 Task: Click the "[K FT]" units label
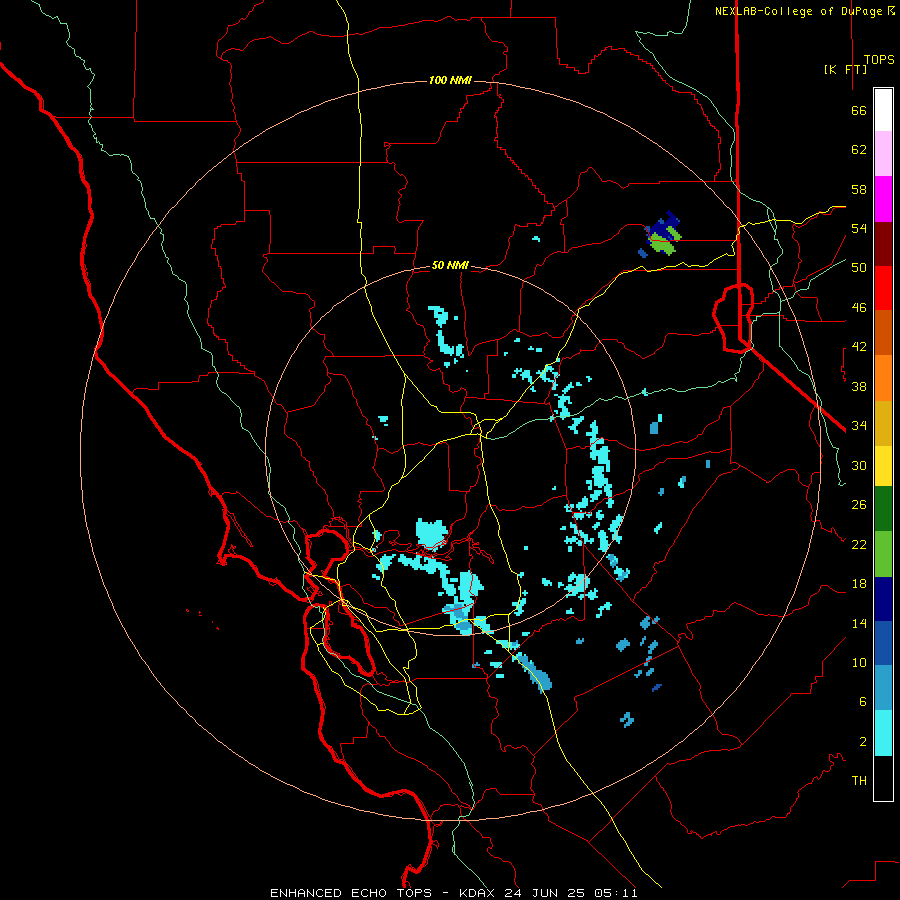tap(845, 69)
